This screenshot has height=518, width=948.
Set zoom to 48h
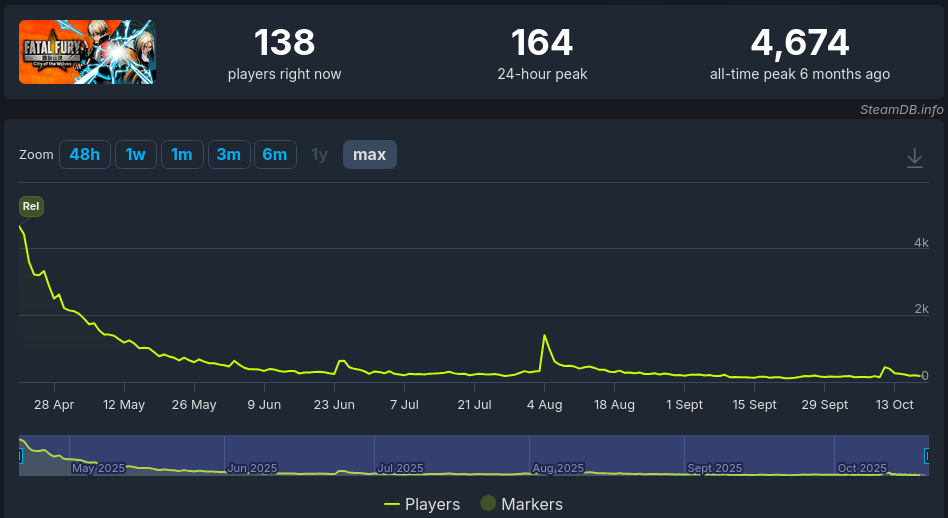point(85,154)
